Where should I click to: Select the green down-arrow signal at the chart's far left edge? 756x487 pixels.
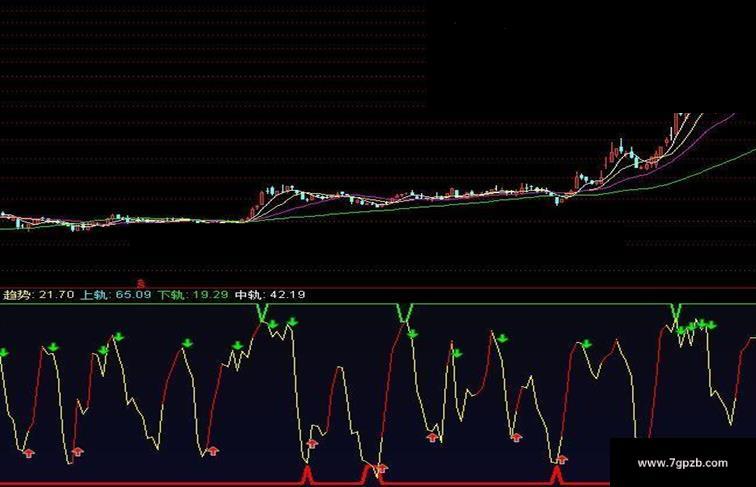[3, 352]
